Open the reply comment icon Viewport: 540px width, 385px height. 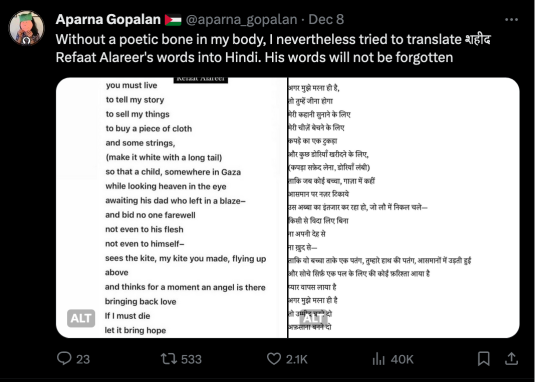click(x=64, y=361)
